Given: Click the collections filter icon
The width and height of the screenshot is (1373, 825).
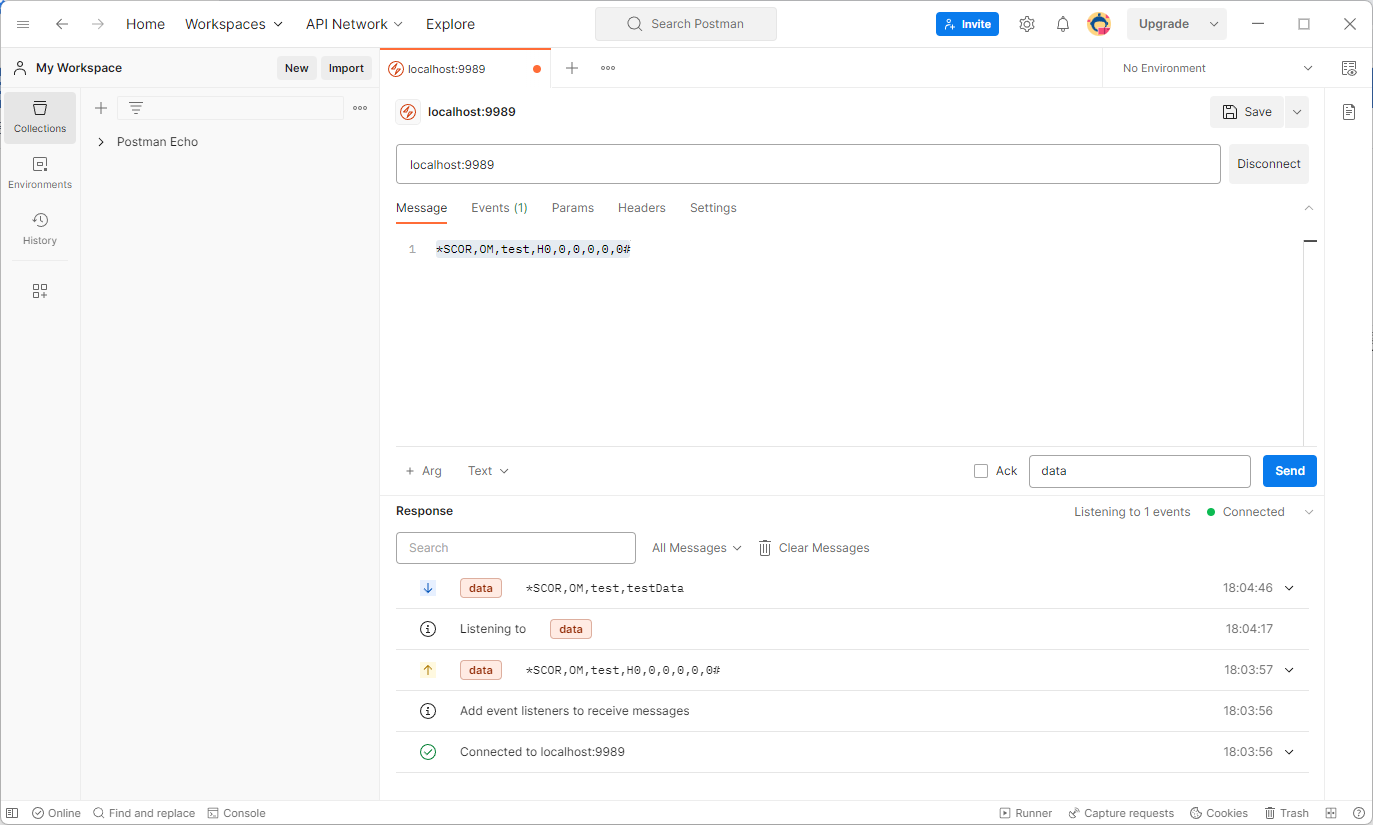Looking at the screenshot, I should (x=136, y=108).
